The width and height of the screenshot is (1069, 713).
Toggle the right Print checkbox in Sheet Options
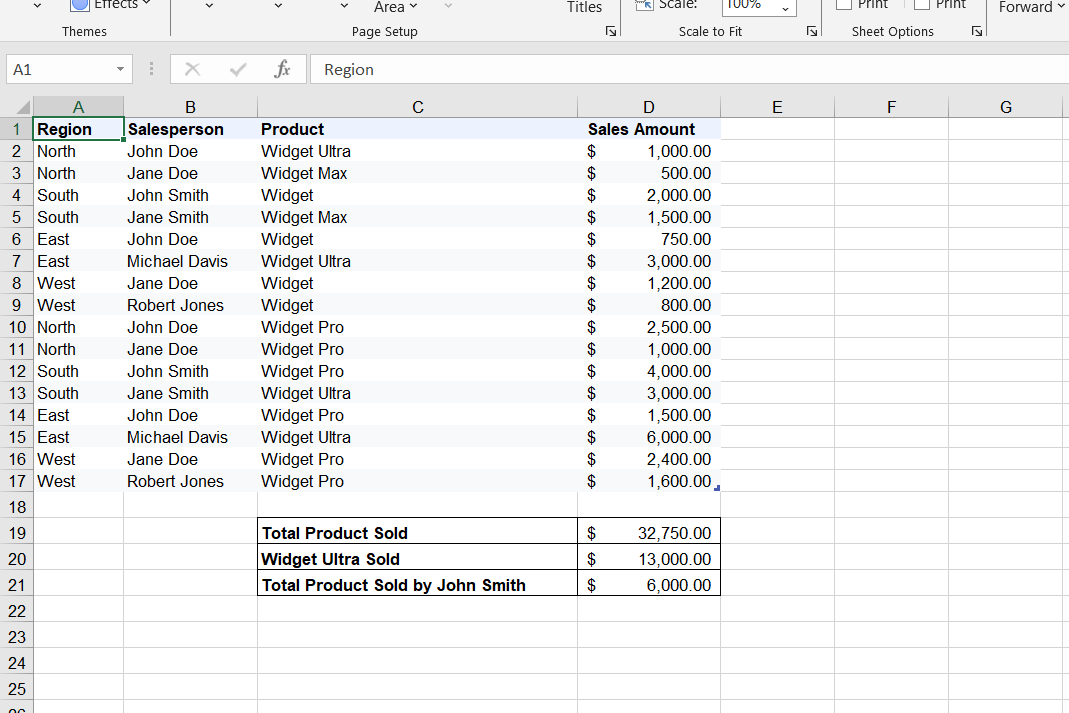coord(922,4)
